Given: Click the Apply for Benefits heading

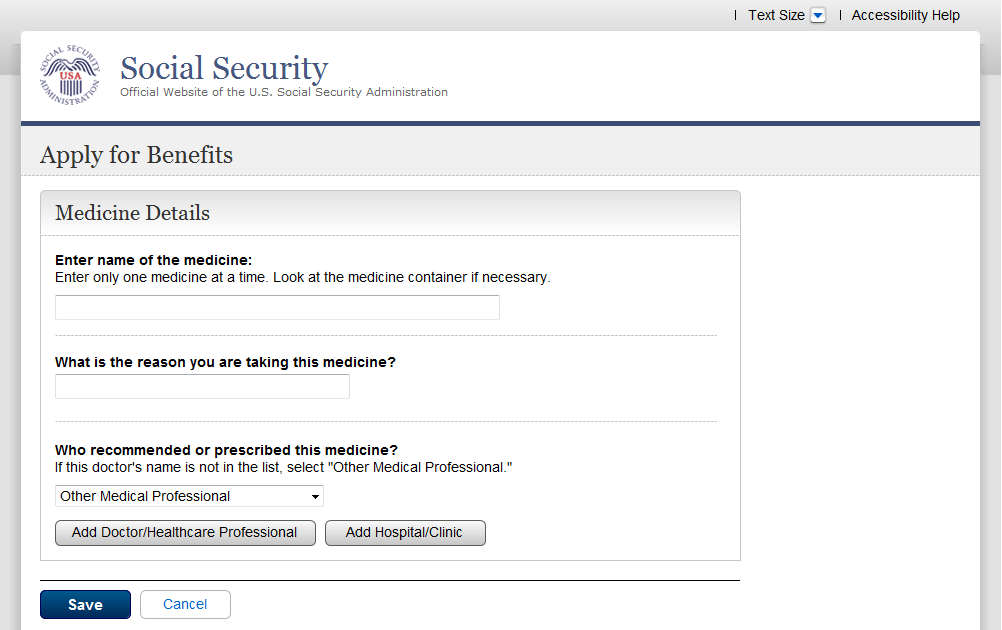Looking at the screenshot, I should (x=136, y=155).
